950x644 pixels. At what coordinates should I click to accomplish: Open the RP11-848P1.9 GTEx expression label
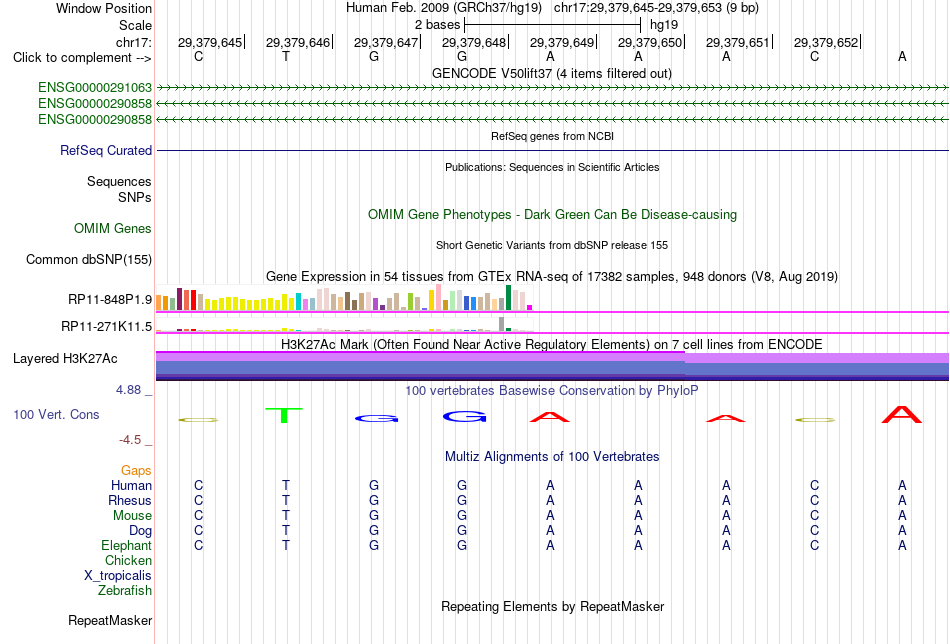[x=110, y=299]
